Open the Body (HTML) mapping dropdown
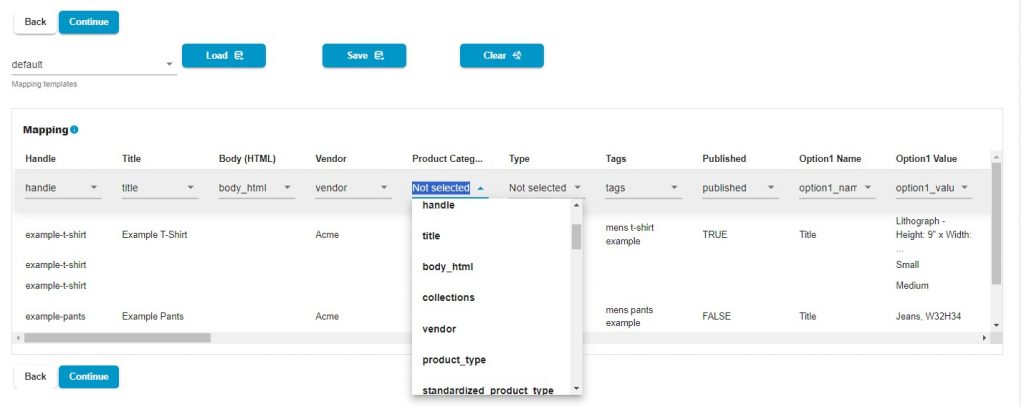 point(256,187)
